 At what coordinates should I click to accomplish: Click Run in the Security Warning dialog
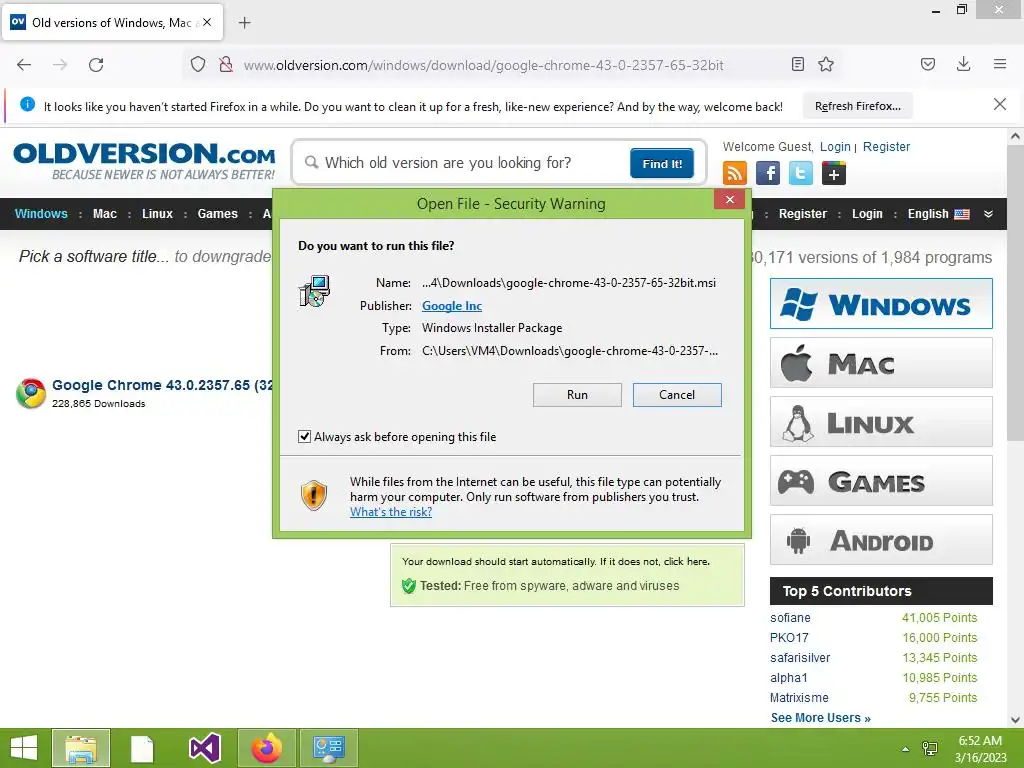(x=577, y=394)
